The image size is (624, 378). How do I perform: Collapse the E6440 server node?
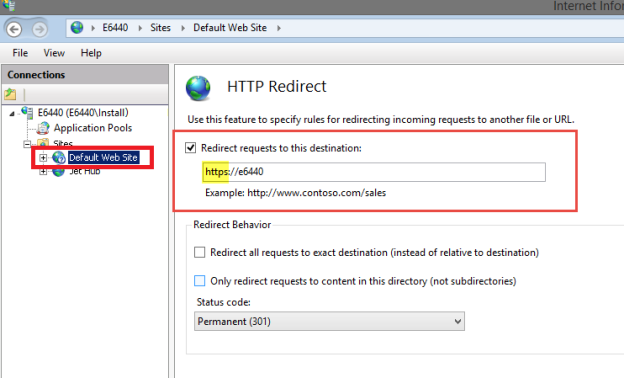point(12,114)
